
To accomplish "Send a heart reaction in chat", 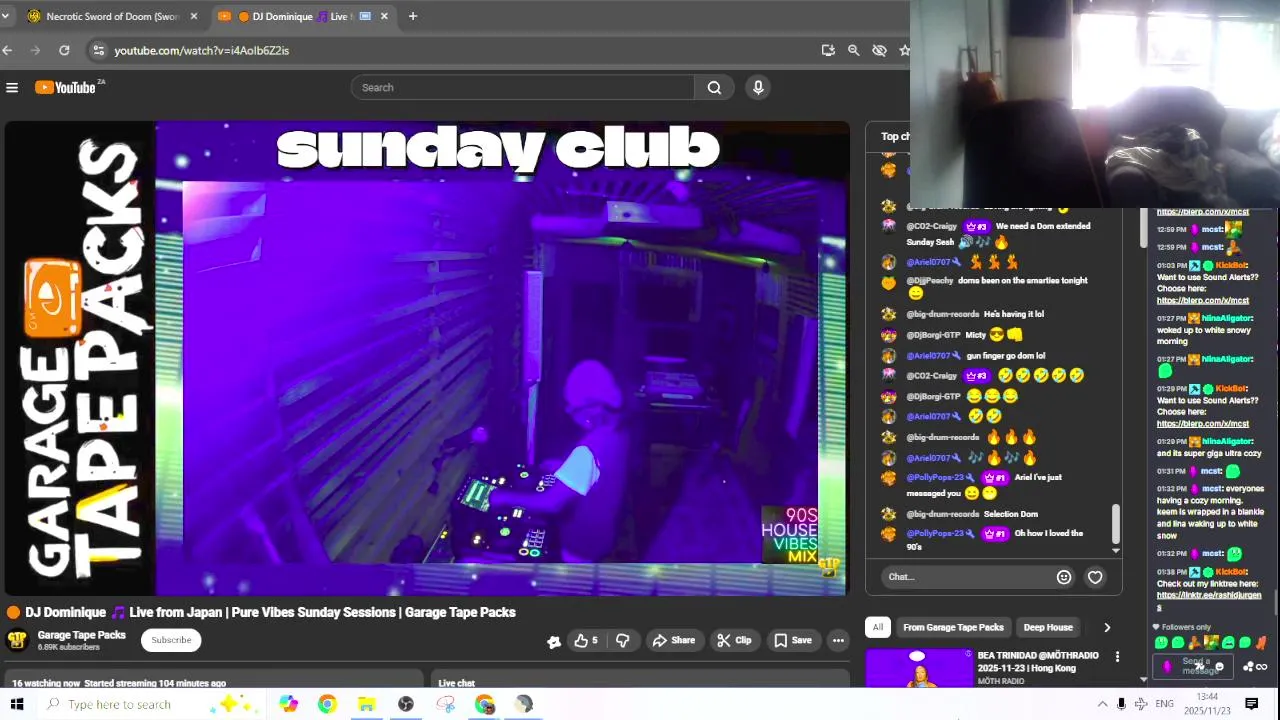I will 1095,577.
